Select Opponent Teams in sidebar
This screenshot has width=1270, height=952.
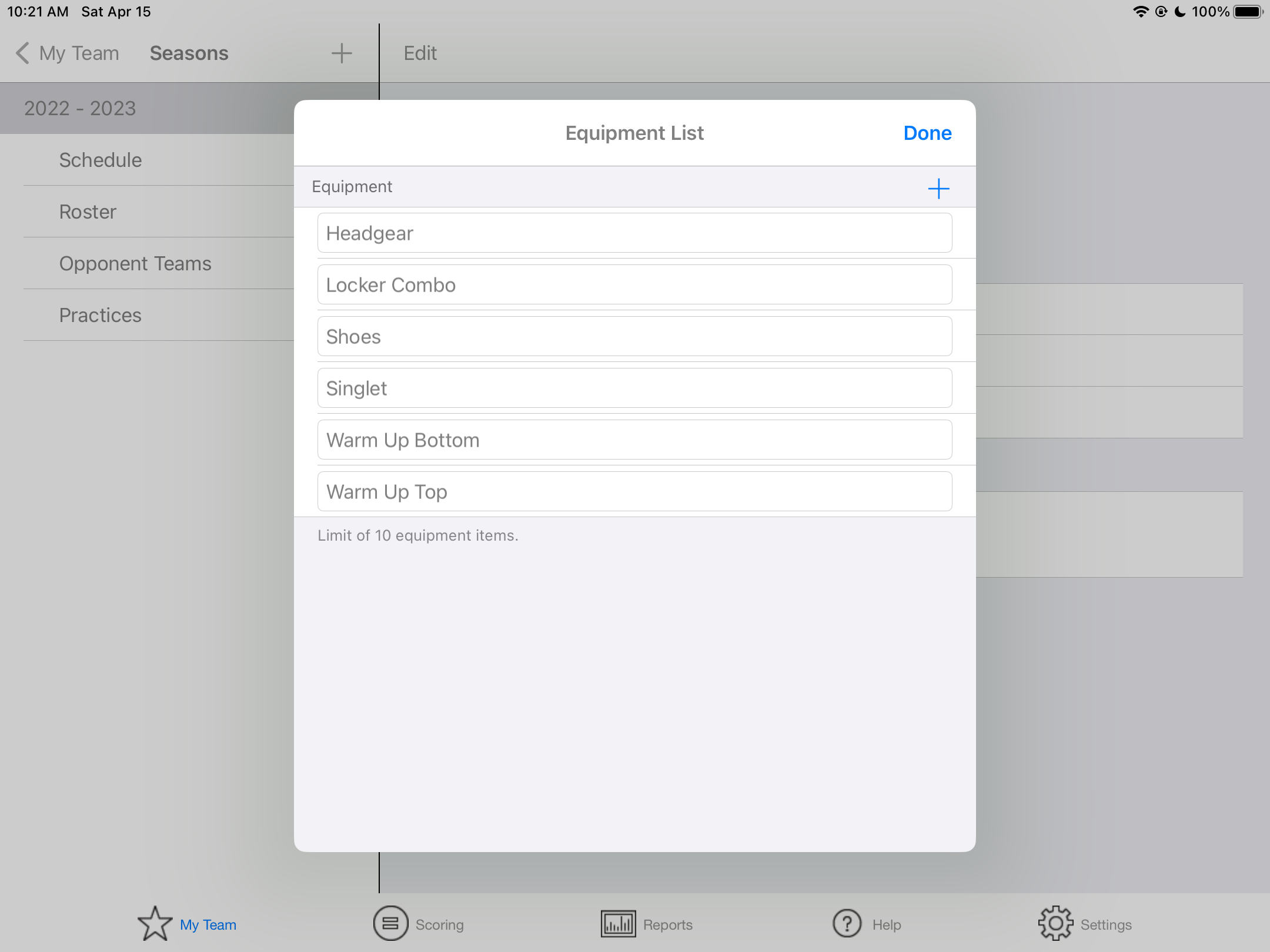[x=135, y=263]
